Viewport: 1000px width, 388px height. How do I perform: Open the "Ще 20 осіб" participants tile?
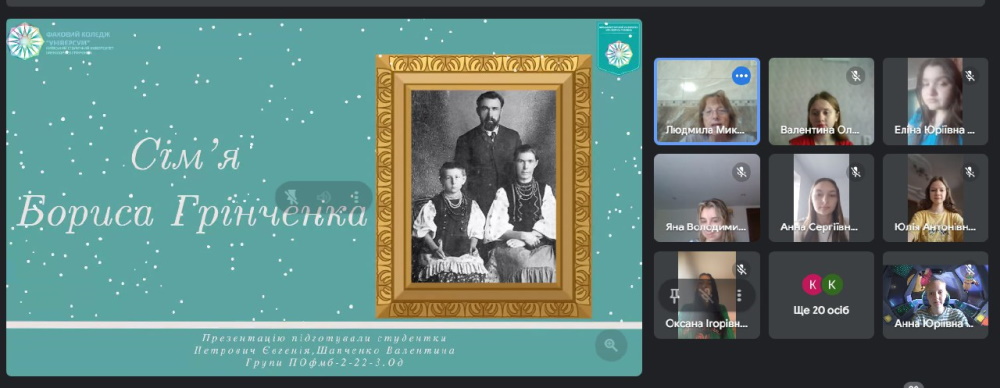tap(821, 295)
